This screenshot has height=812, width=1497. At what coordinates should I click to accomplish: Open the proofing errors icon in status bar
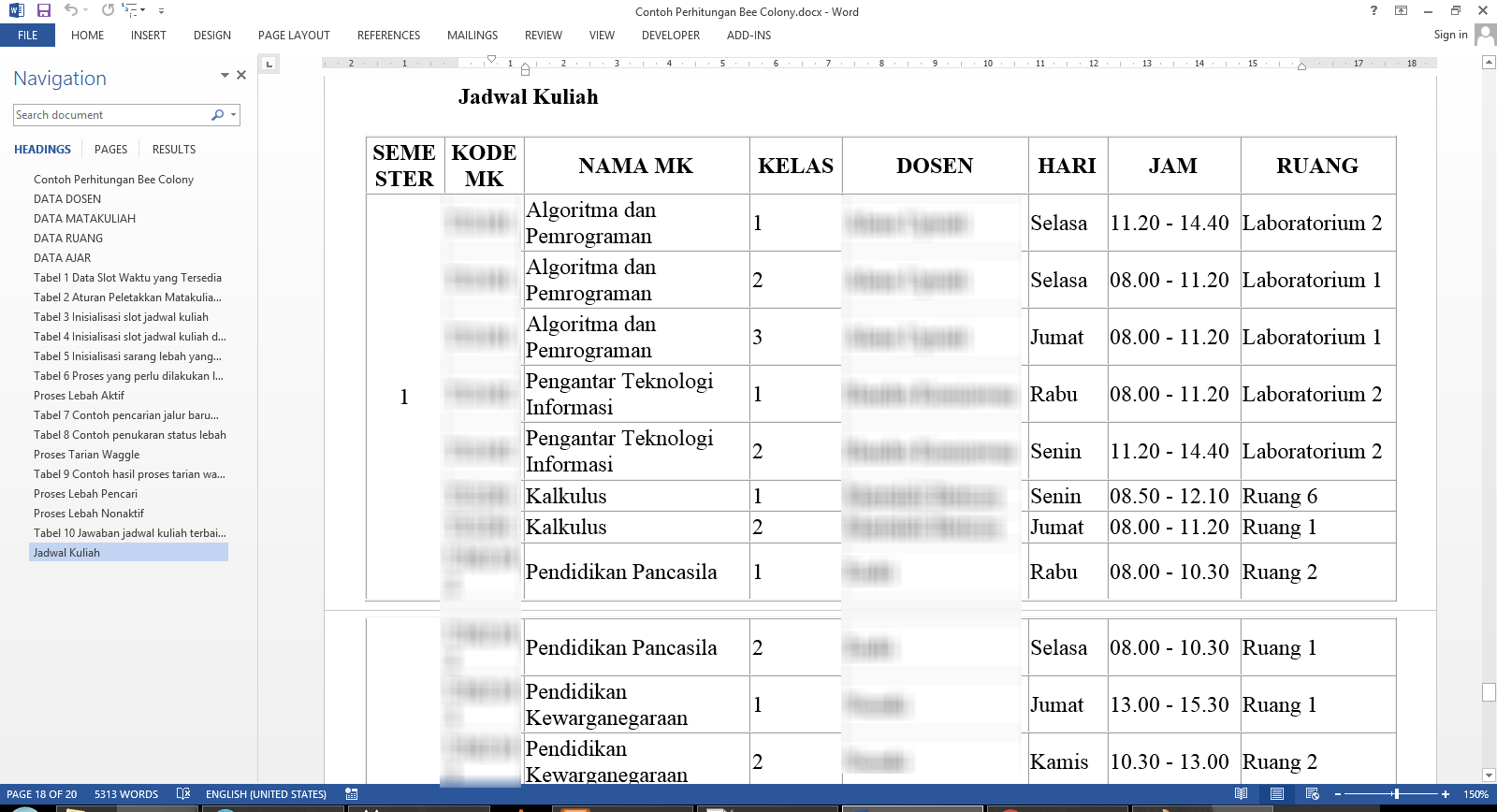[183, 794]
